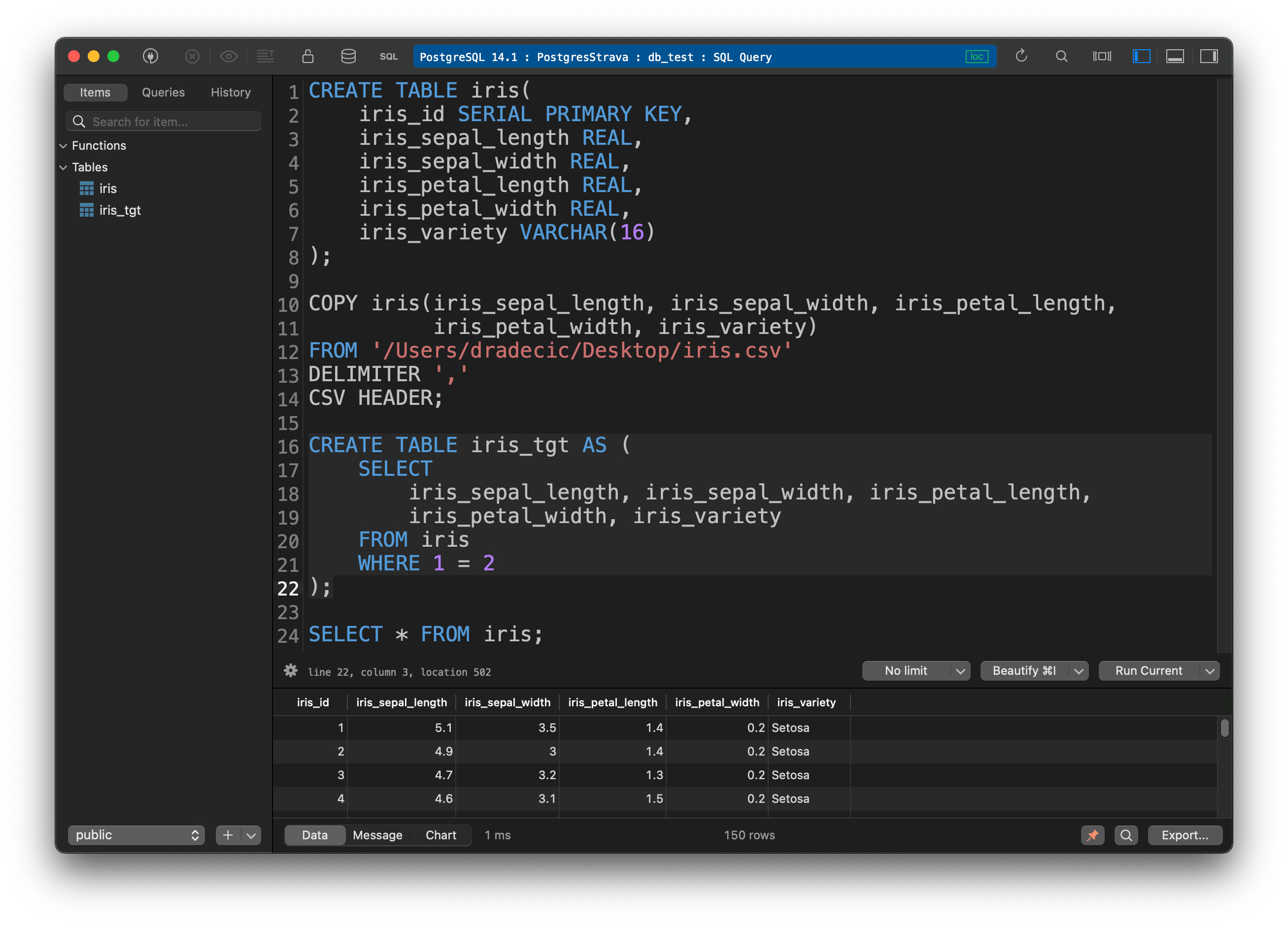1288x926 pixels.
Task: Switch to the History tab
Action: click(x=230, y=92)
